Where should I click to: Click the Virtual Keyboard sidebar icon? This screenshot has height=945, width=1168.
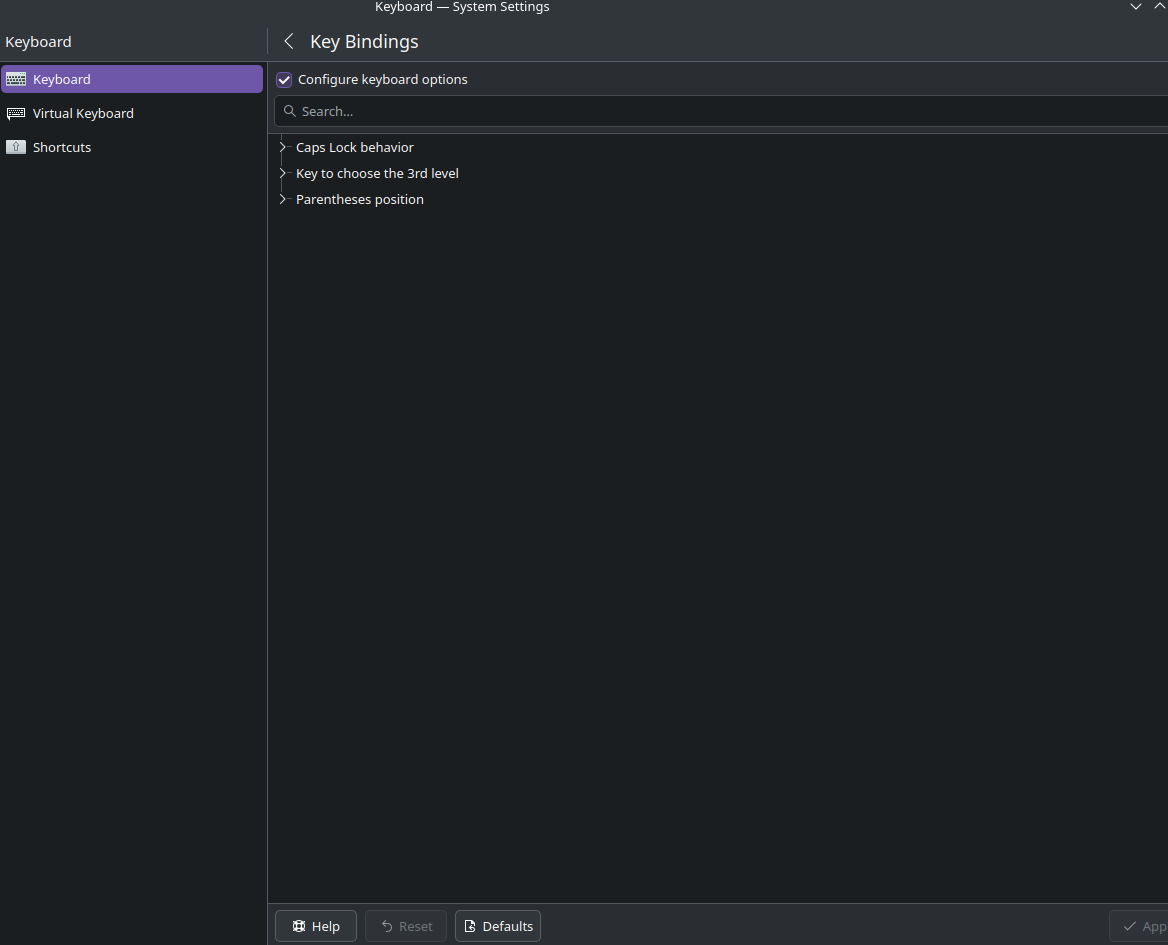(x=16, y=113)
